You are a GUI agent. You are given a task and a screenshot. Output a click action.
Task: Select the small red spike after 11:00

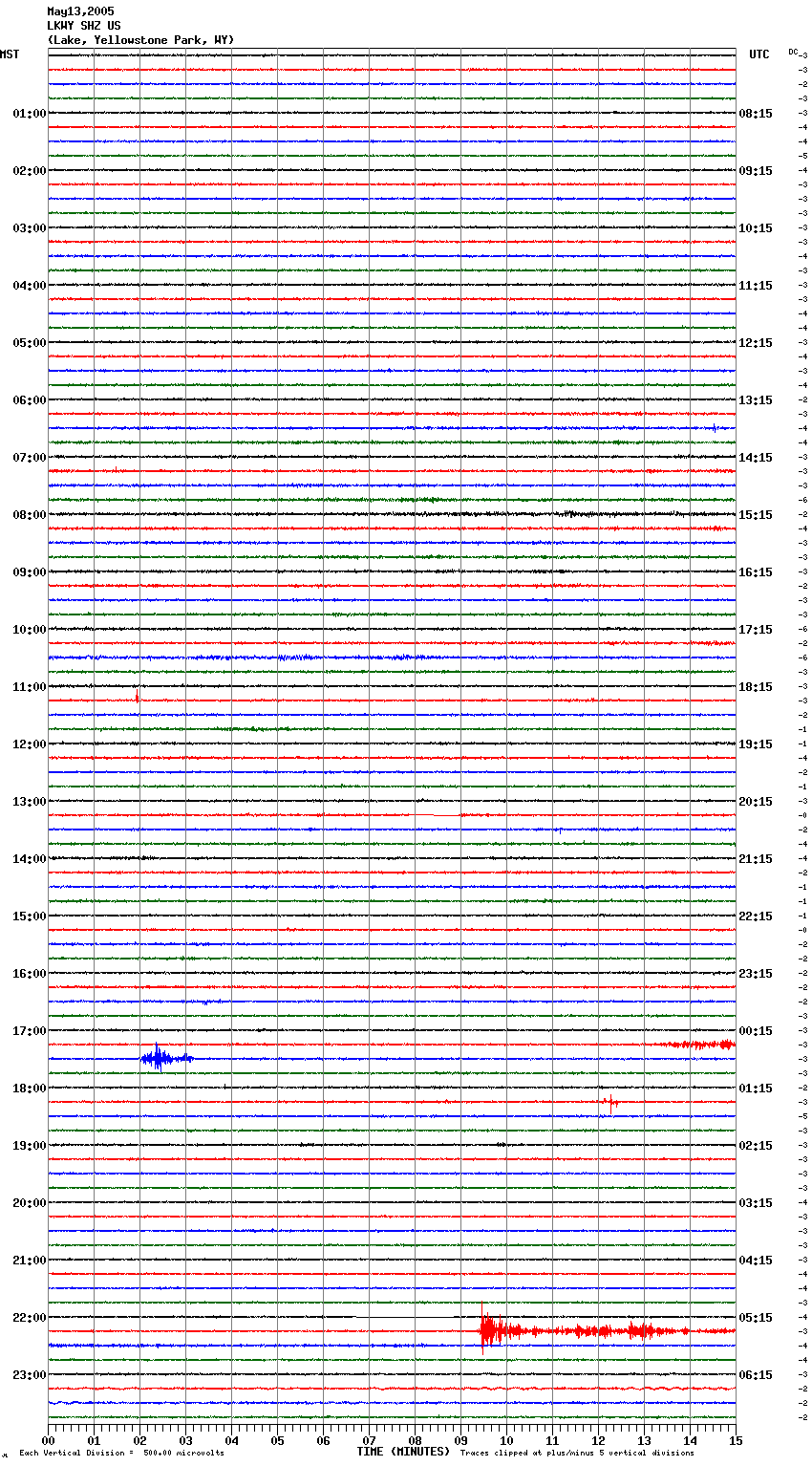[138, 699]
